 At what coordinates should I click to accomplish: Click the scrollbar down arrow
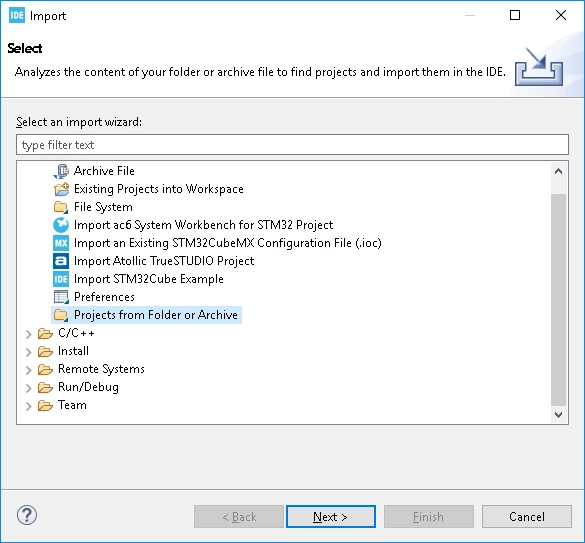click(558, 415)
